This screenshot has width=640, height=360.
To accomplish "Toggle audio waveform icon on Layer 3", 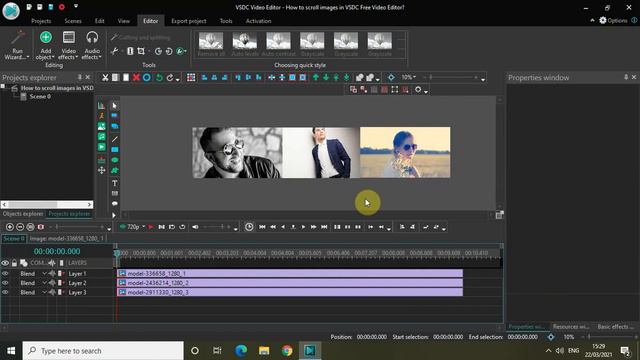I will 52,292.
